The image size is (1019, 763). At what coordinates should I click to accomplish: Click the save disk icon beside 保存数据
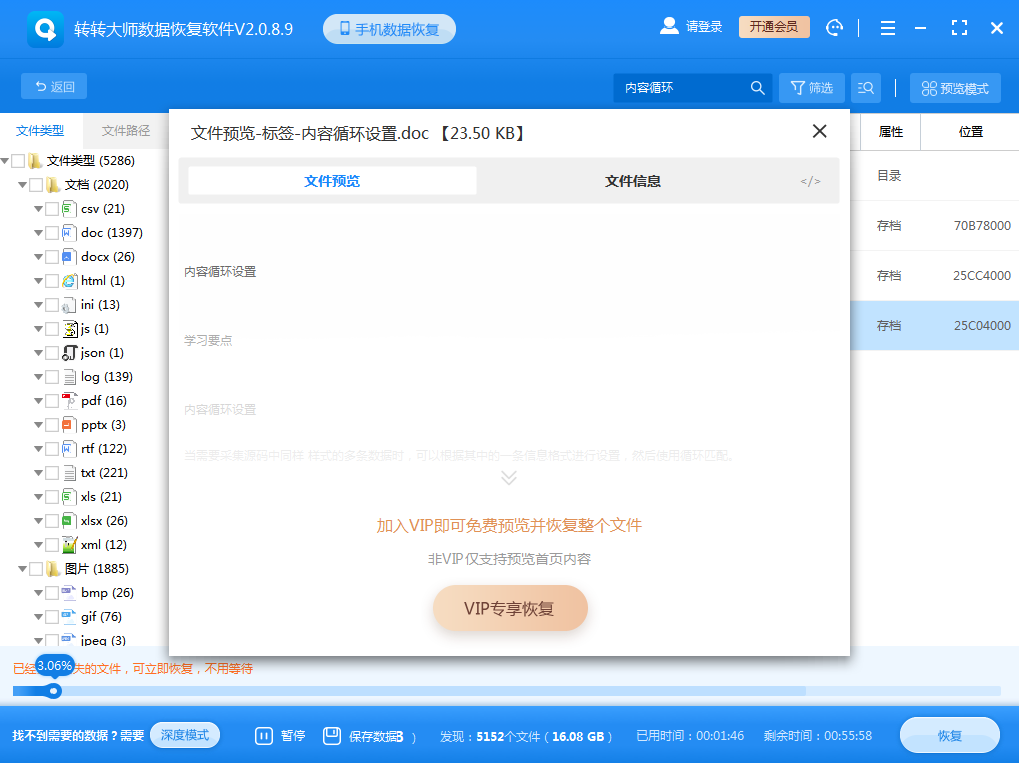[330, 735]
